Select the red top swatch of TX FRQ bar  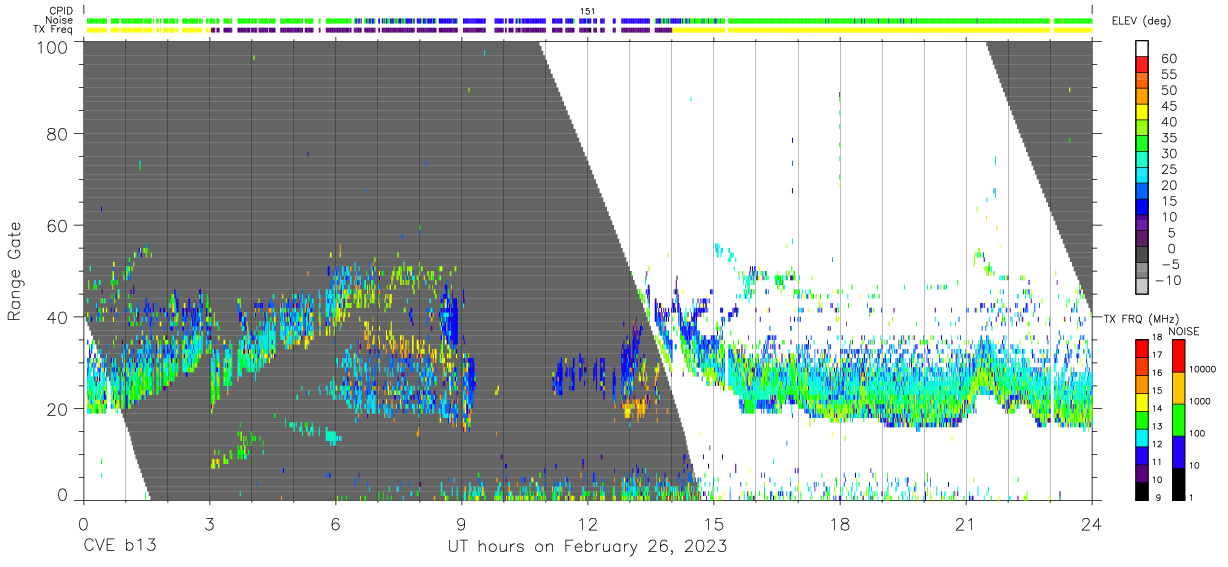(1143, 348)
